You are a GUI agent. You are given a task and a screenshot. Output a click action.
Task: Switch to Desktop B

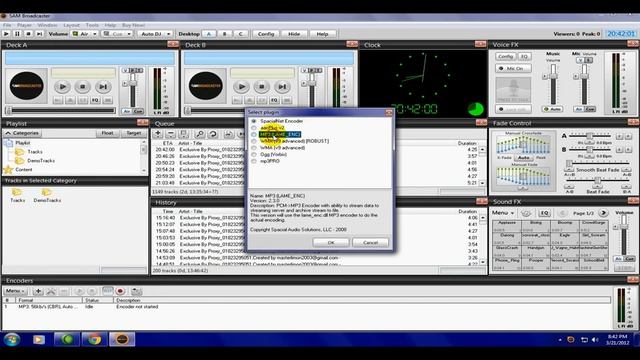(x=224, y=34)
